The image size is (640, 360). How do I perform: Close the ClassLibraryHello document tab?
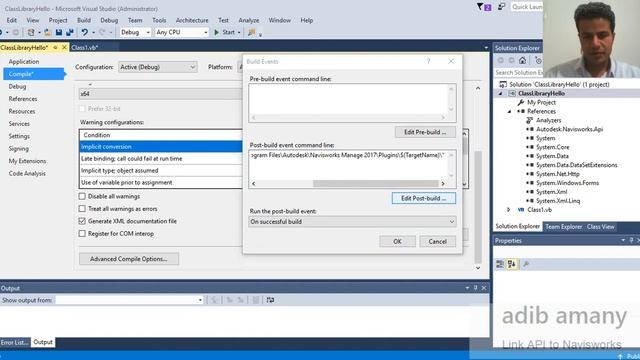pos(64,48)
